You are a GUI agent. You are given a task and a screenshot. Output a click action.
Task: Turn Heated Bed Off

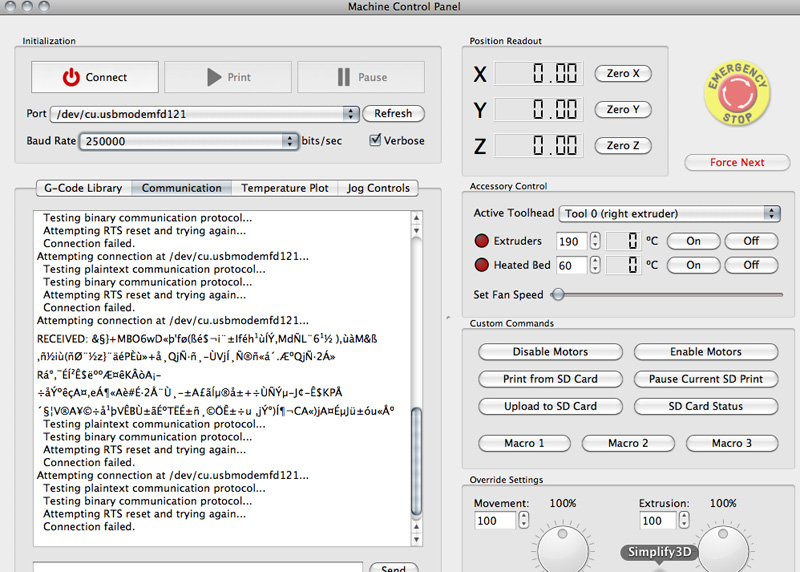coord(751,265)
